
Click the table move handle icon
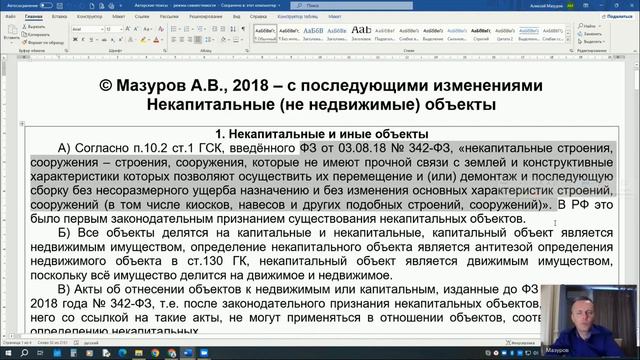click(22, 123)
